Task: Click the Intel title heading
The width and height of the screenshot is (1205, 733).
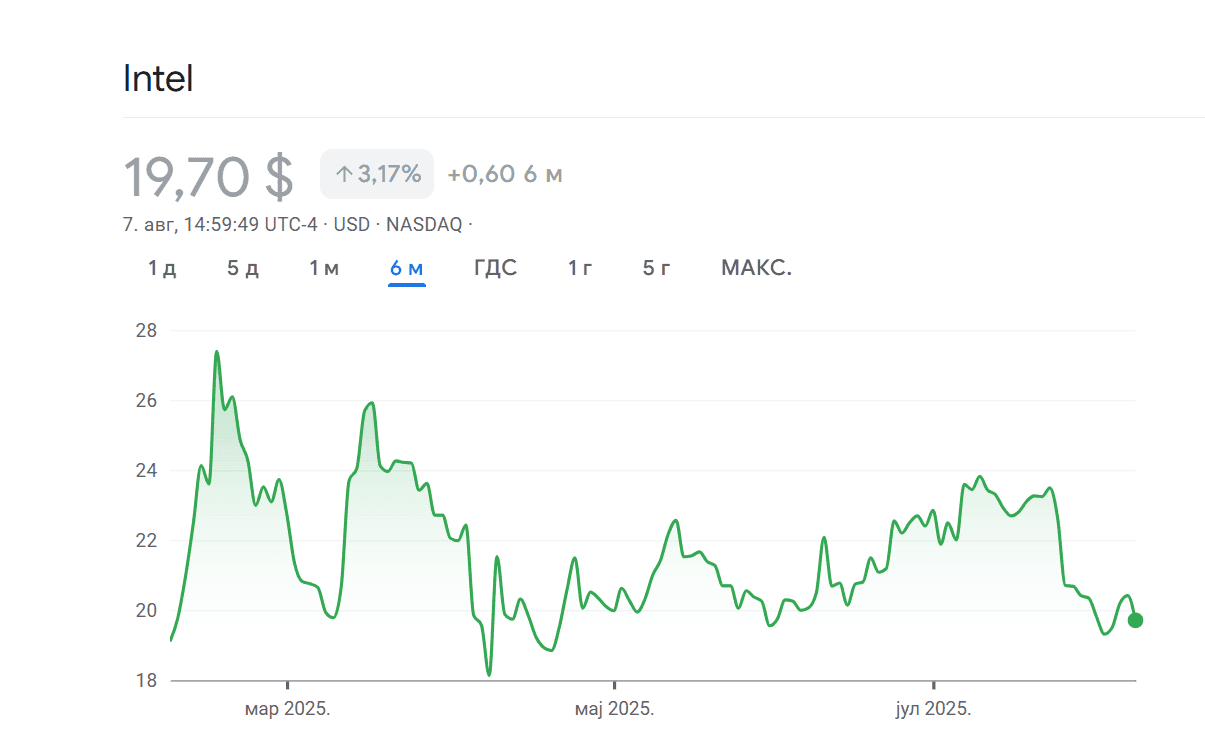Action: pyautogui.click(x=158, y=78)
